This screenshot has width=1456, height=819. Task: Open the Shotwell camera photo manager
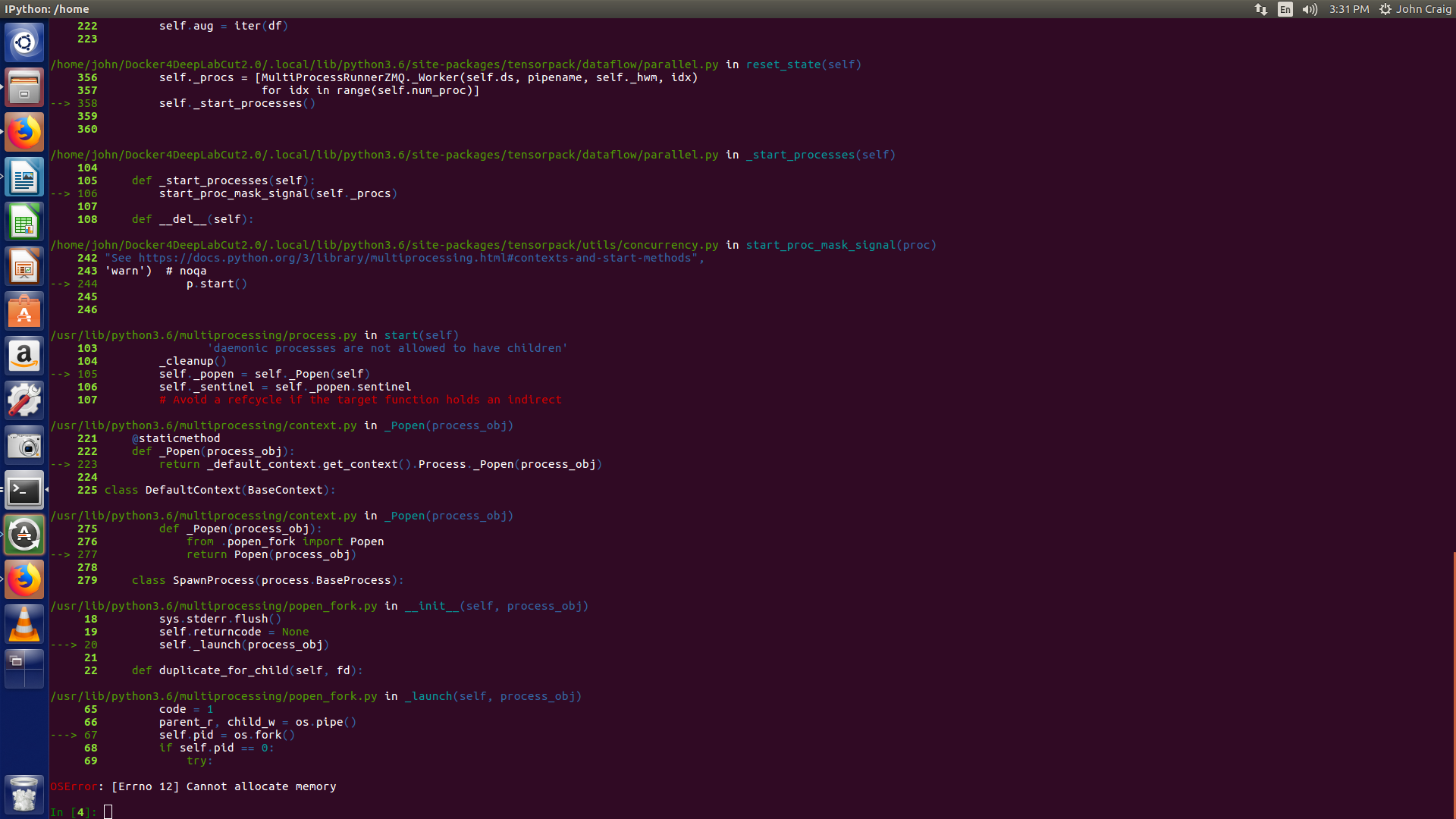[x=24, y=445]
